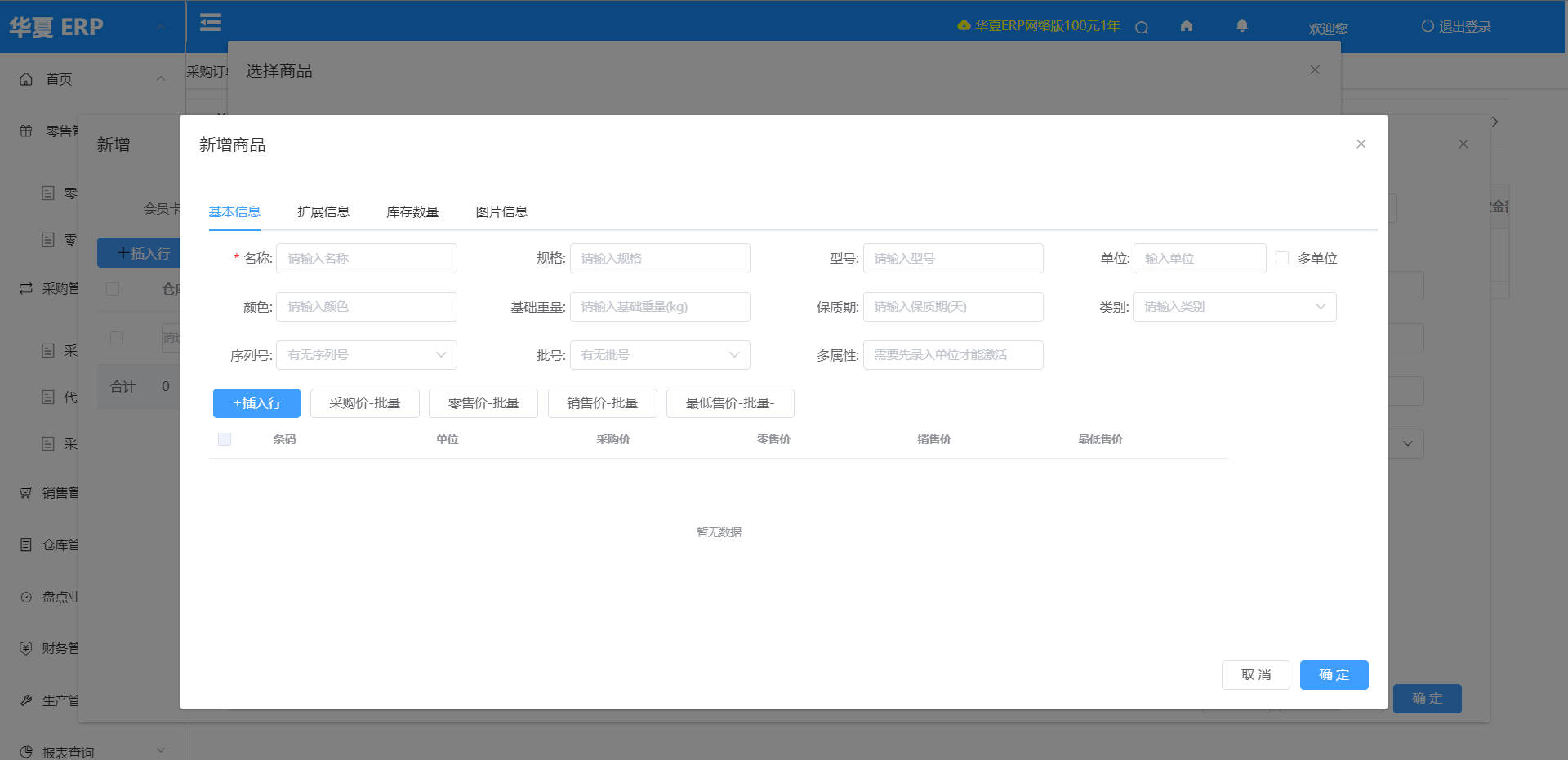
Task: Open 零售管理 gift icon menu in sidebar
Action: point(26,131)
